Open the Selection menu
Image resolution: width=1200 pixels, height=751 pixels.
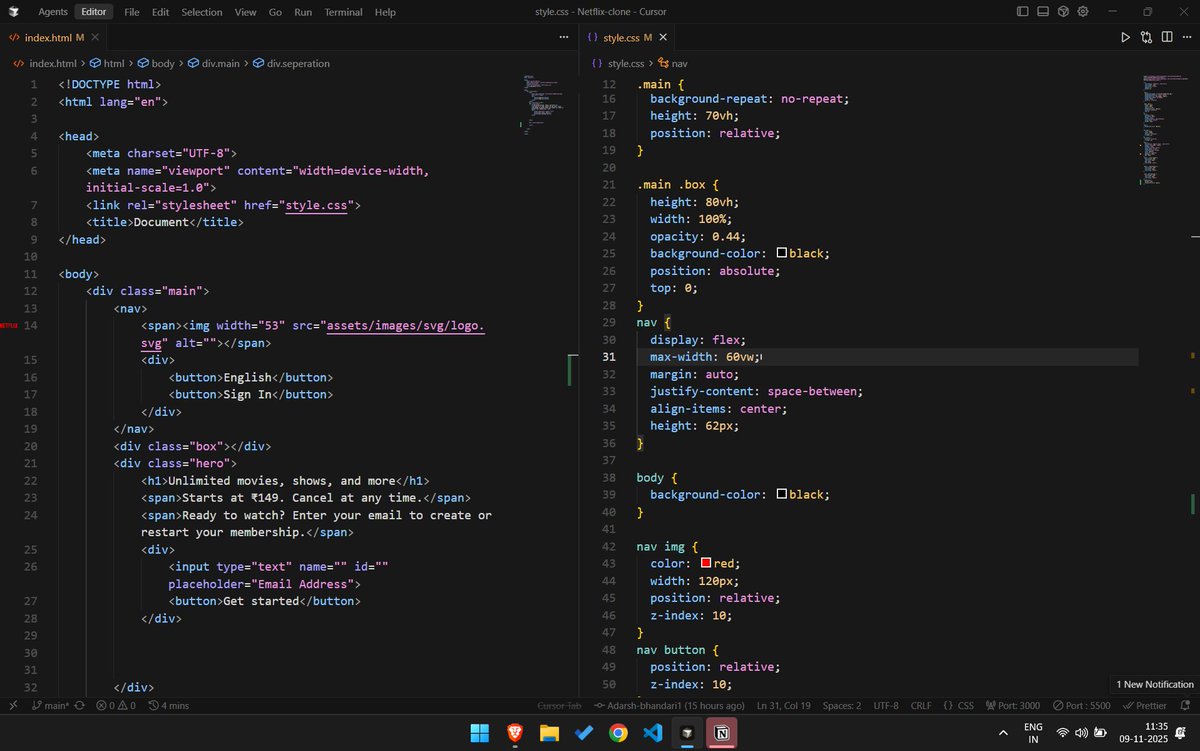[202, 12]
